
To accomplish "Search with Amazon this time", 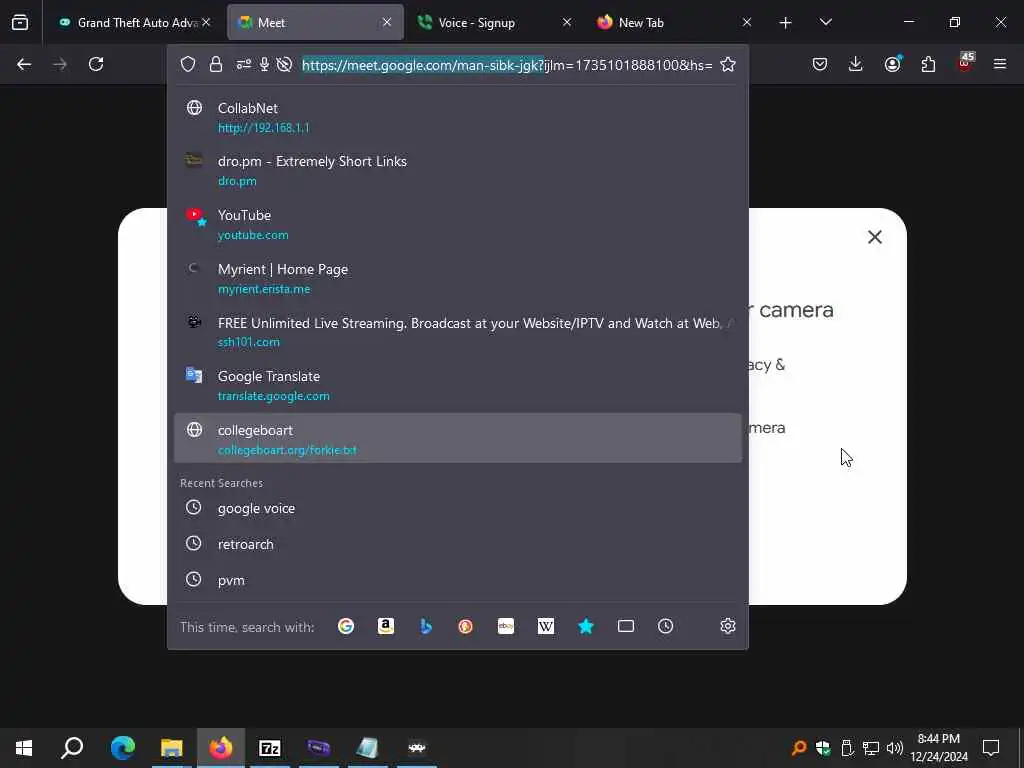I will (x=386, y=626).
